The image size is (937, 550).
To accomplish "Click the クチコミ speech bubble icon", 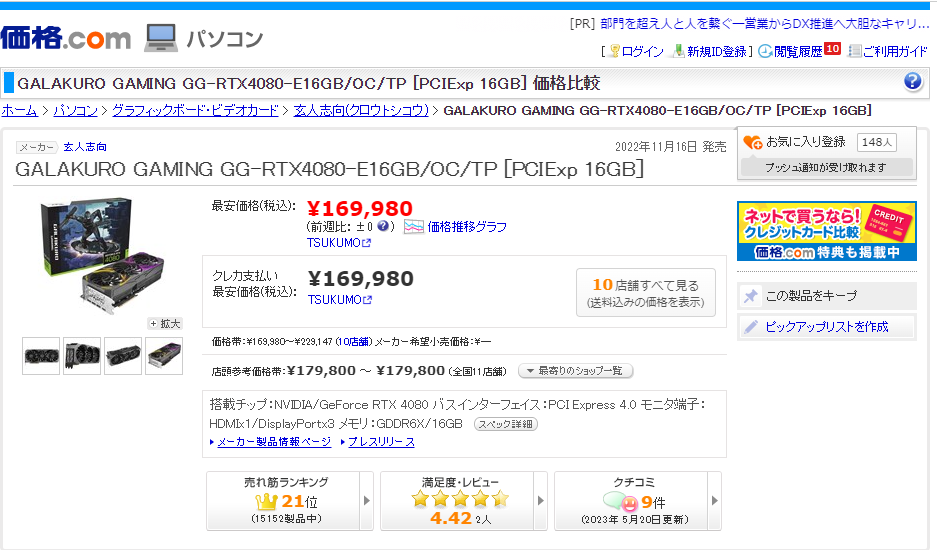I will pyautogui.click(x=620, y=502).
